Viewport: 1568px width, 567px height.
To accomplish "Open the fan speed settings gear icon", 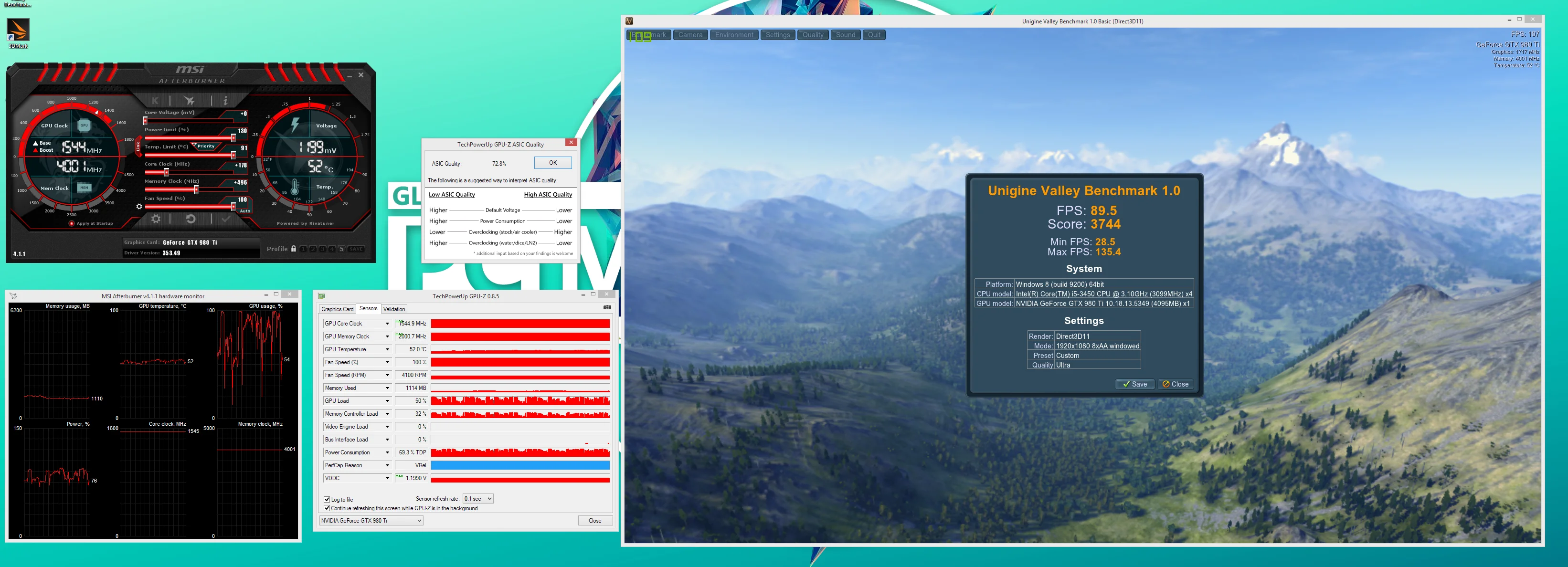I will 139,207.
